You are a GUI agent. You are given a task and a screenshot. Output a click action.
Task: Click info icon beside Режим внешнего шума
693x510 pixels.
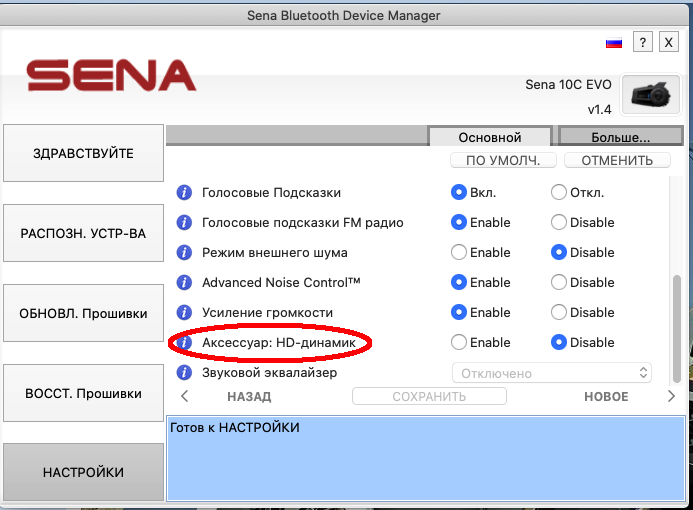(184, 253)
